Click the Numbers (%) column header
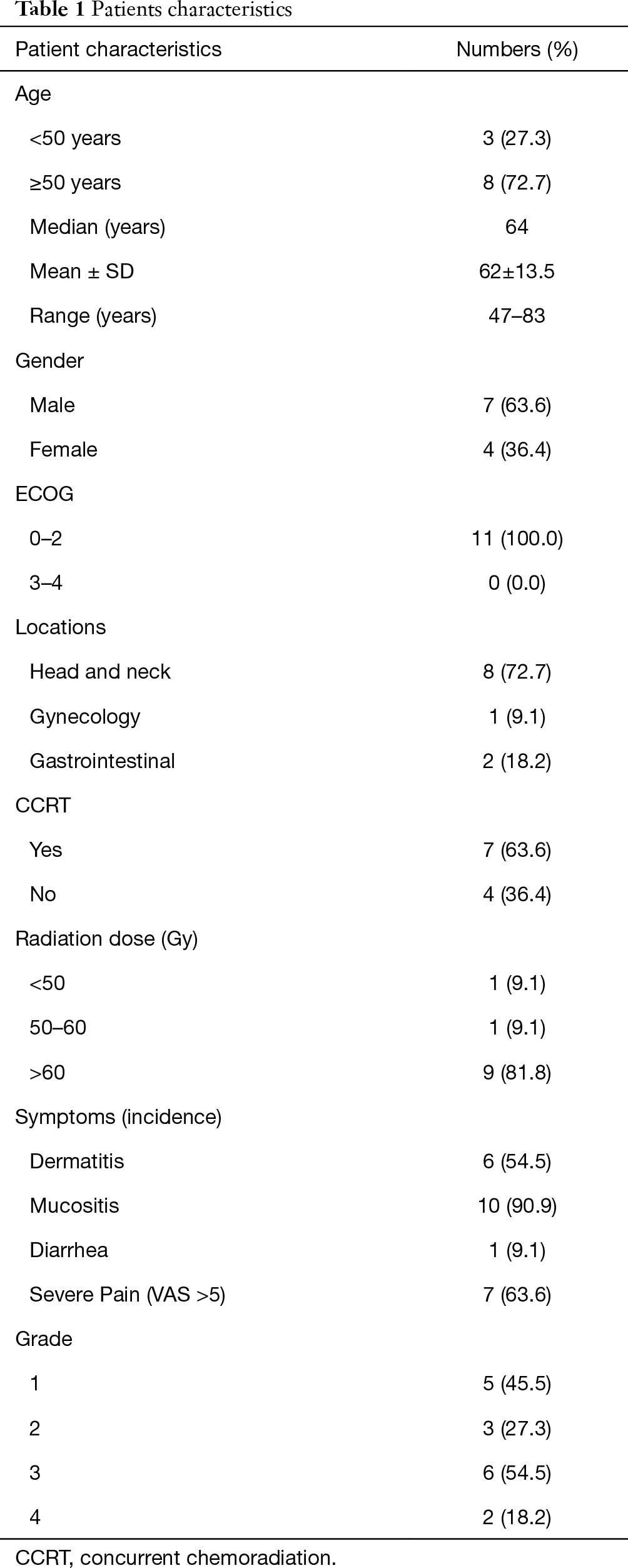The width and height of the screenshot is (628, 1568). (x=517, y=49)
